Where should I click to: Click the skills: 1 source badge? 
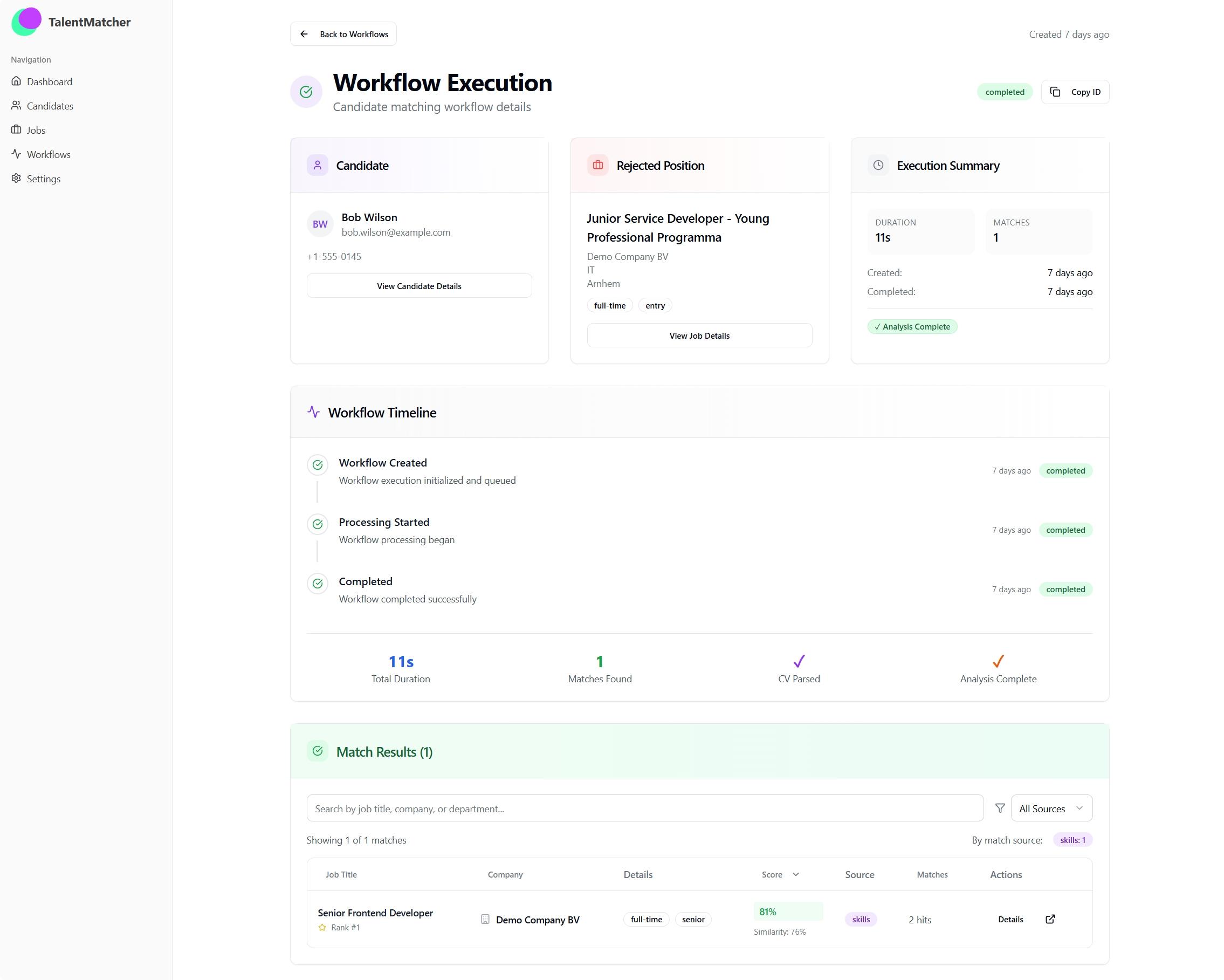pos(1072,840)
